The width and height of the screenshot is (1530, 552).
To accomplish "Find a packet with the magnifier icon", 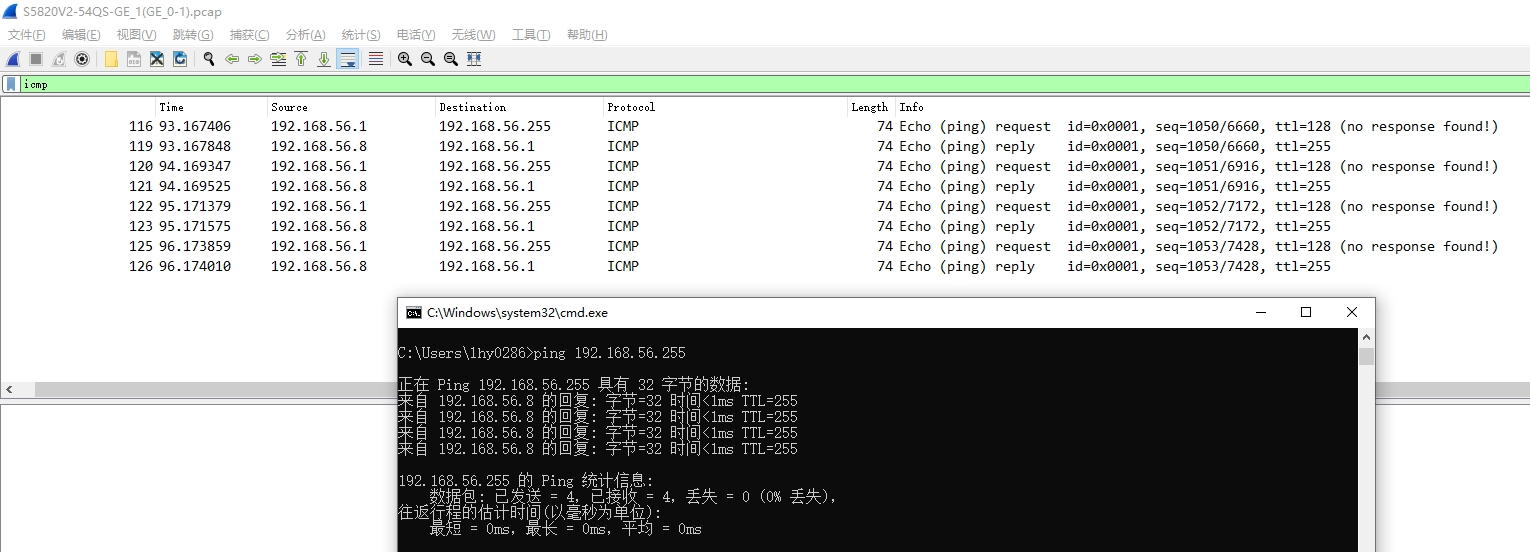I will point(209,59).
